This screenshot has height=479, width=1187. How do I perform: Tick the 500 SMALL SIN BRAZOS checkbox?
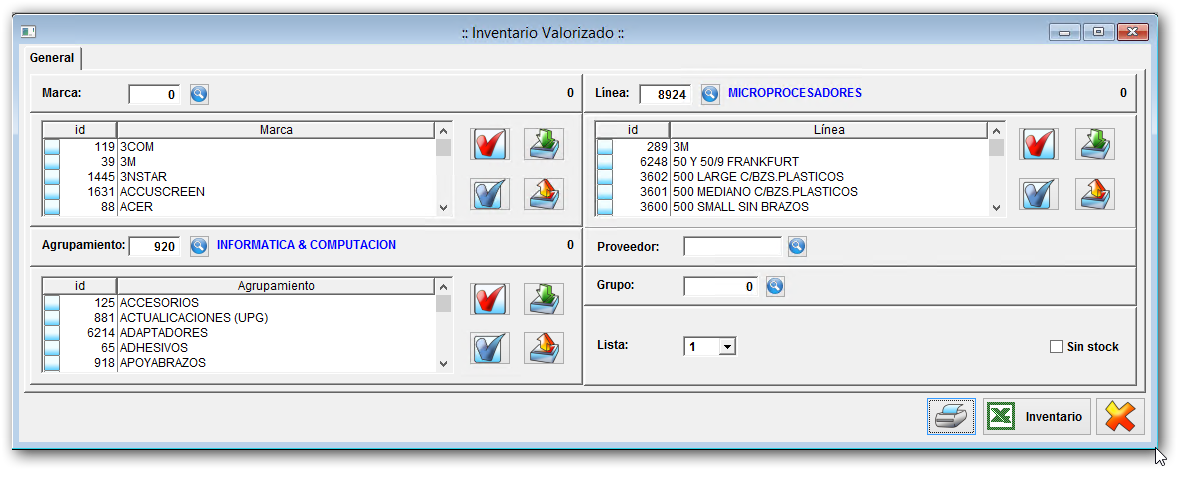click(605, 207)
